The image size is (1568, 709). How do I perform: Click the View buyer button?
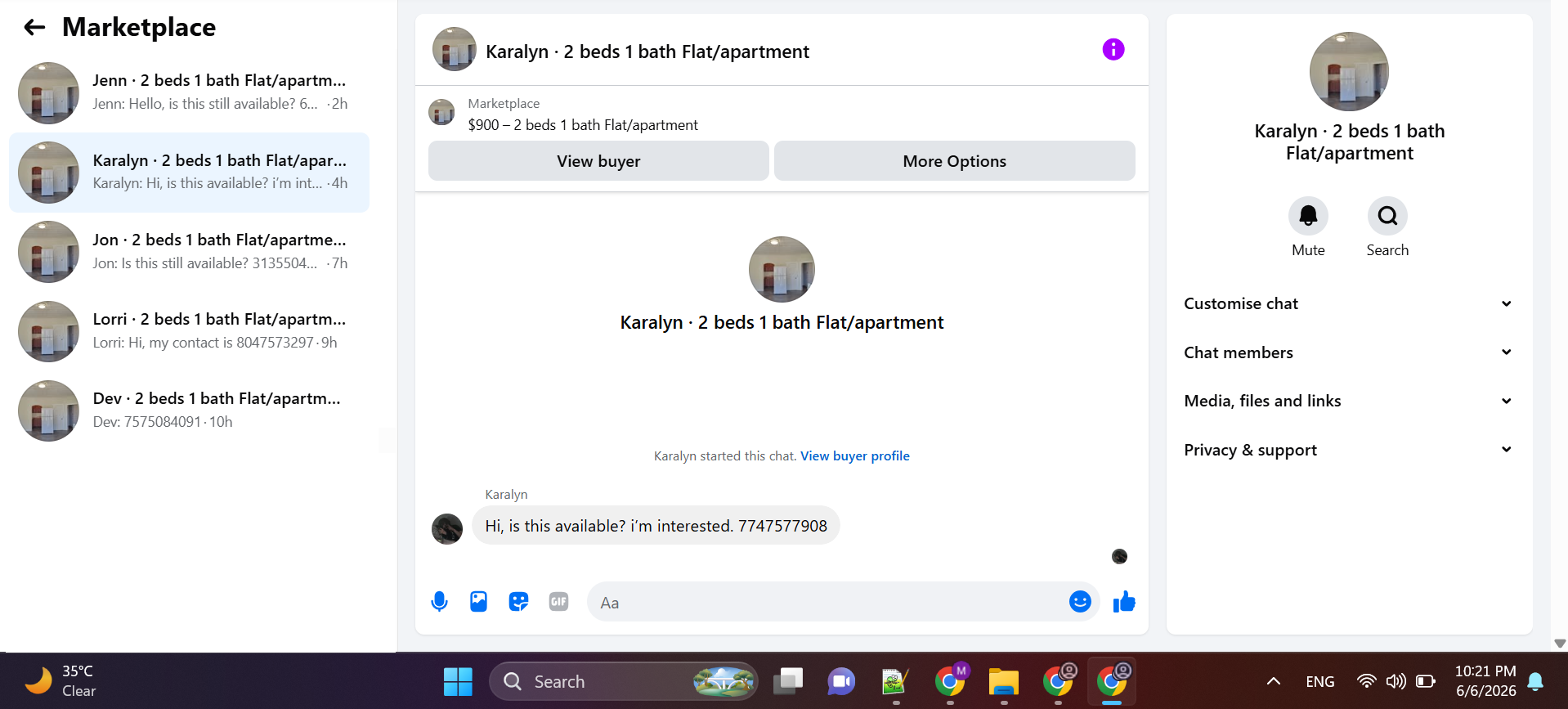pyautogui.click(x=598, y=161)
